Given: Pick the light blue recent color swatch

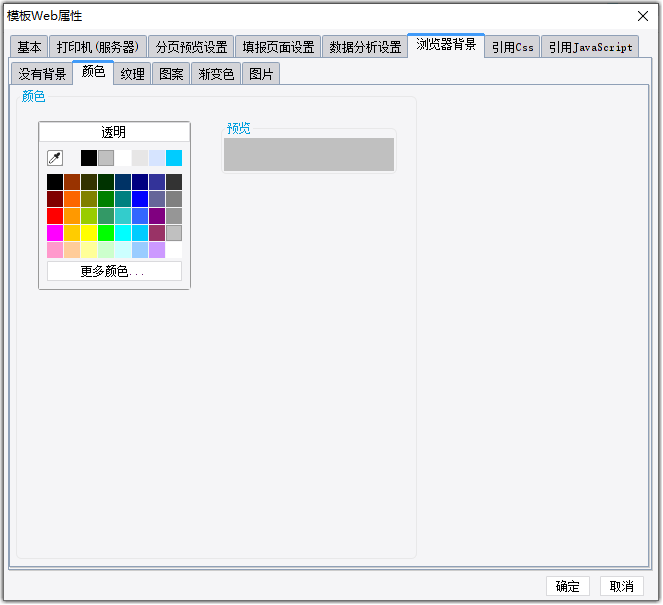Looking at the screenshot, I should click(x=157, y=158).
